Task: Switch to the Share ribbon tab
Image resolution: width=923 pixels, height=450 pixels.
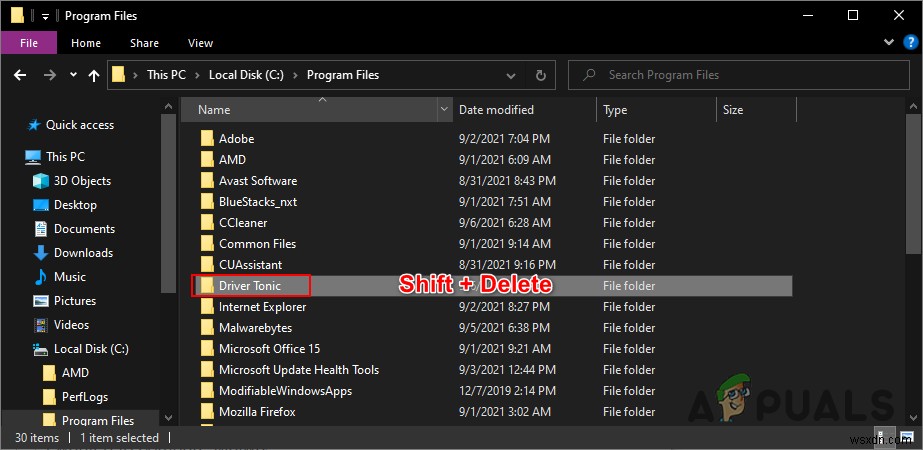Action: (144, 43)
